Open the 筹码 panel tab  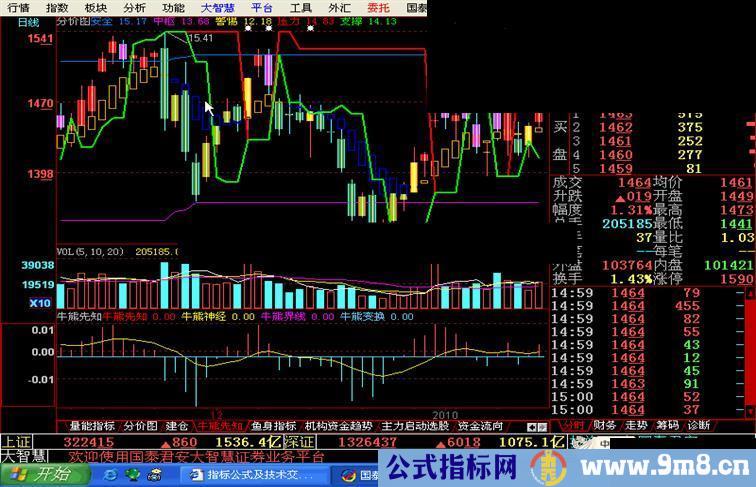tap(667, 425)
